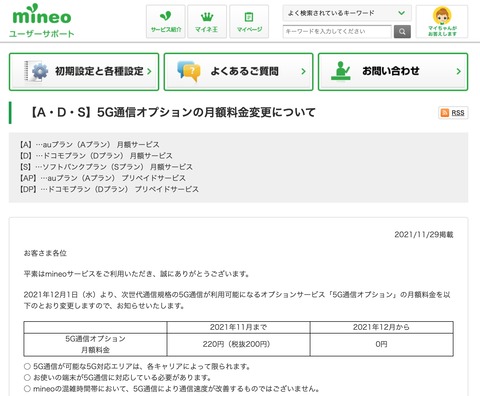Click the RSS text link
The width and height of the screenshot is (480, 396).
coord(458,113)
